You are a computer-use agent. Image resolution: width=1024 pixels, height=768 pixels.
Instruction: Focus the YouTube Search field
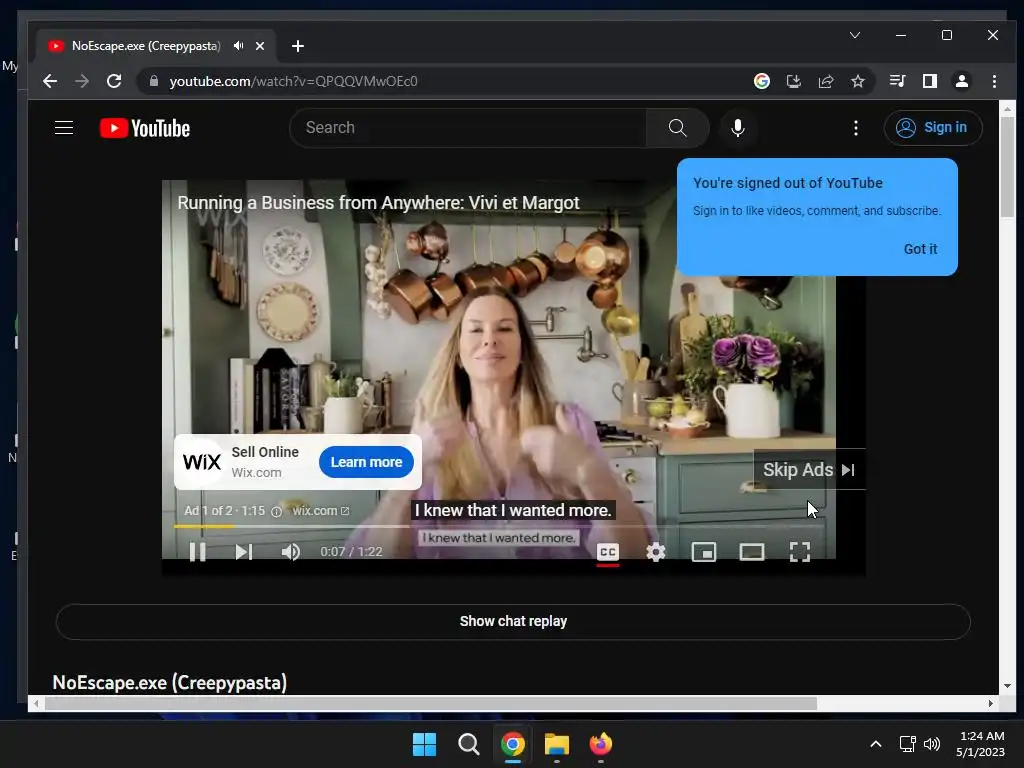468,127
